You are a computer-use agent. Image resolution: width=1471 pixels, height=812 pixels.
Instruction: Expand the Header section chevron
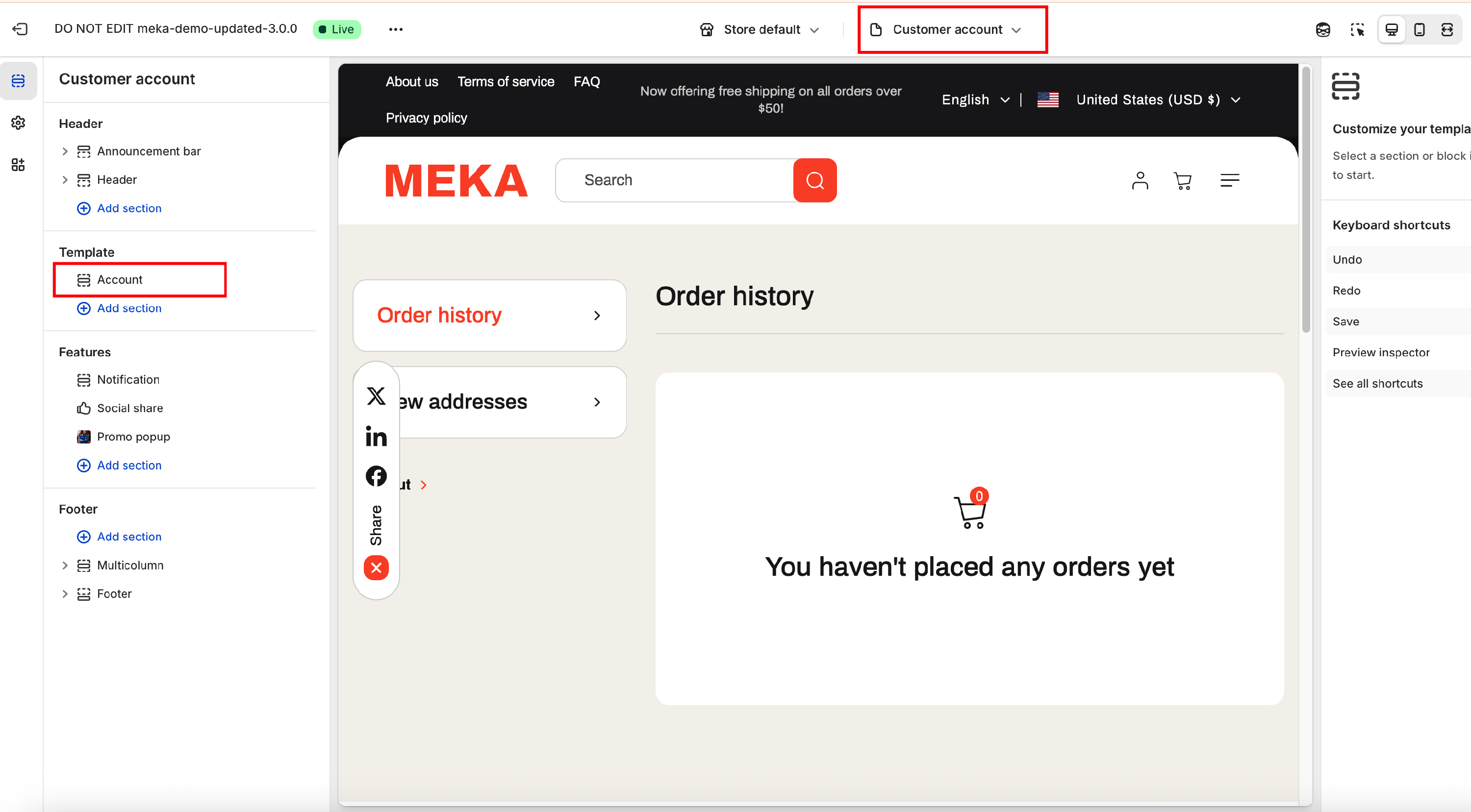coord(65,180)
